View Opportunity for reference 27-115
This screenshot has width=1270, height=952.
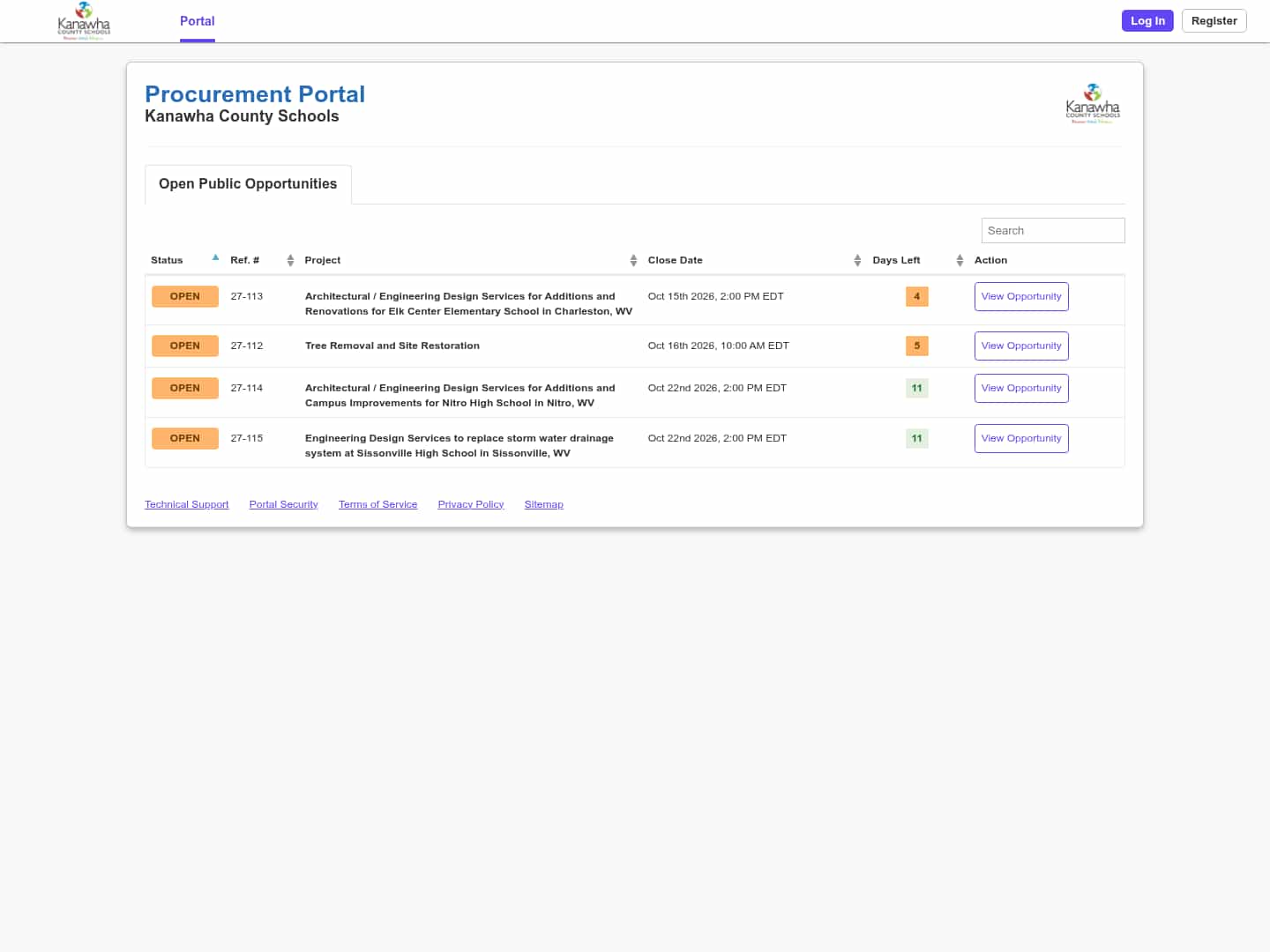pyautogui.click(x=1021, y=439)
